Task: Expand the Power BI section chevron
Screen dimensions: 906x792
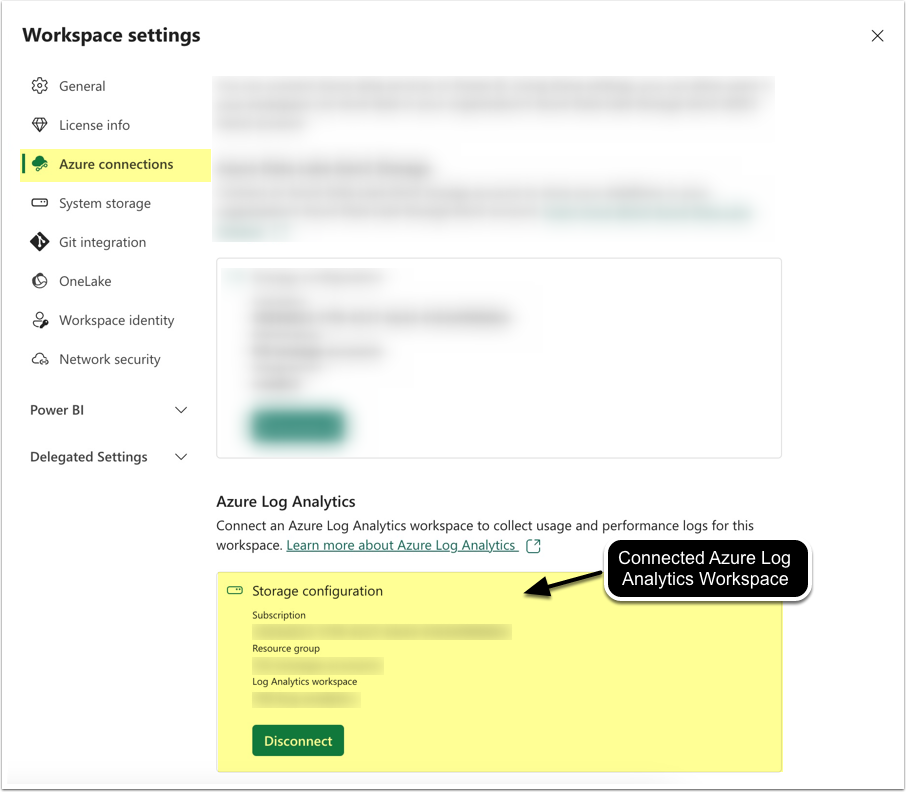Action: (x=181, y=410)
